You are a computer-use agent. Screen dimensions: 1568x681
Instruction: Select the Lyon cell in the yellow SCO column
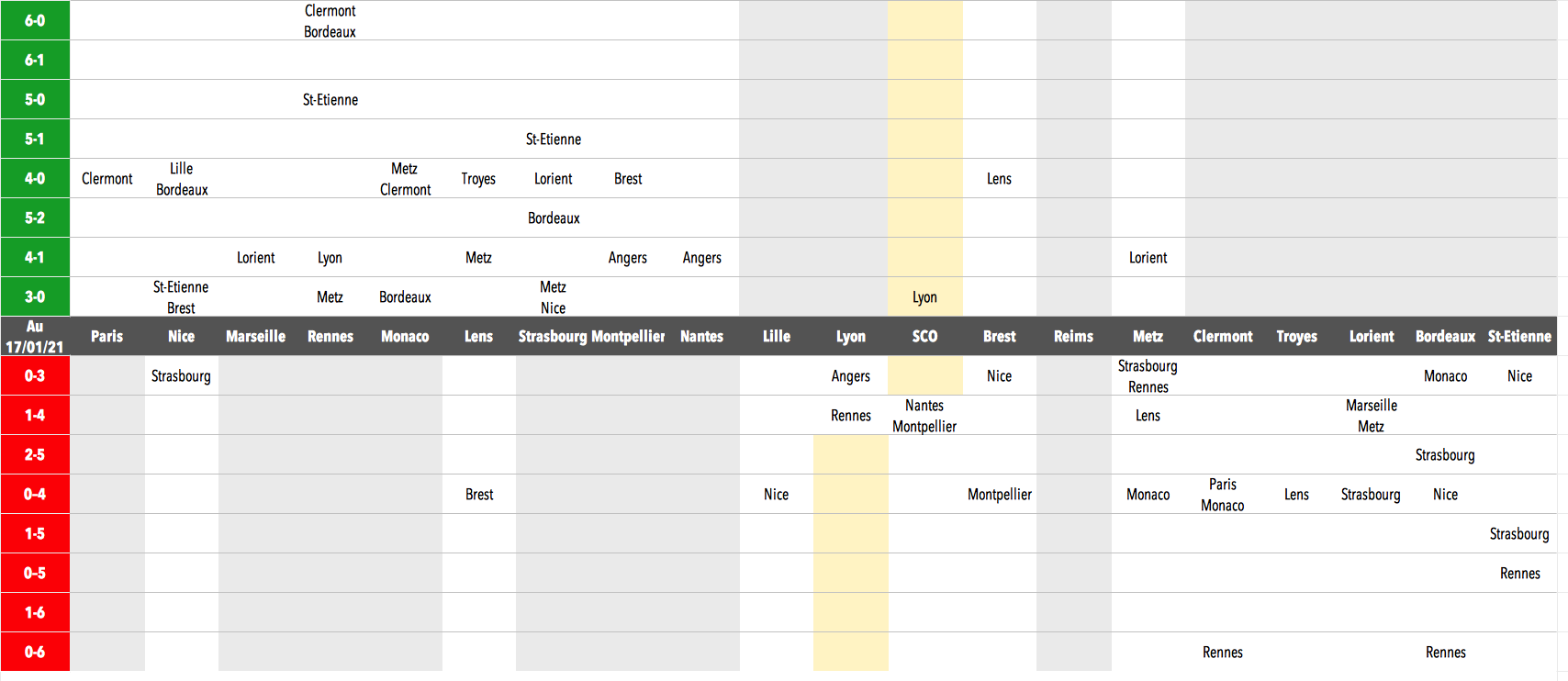click(x=924, y=297)
